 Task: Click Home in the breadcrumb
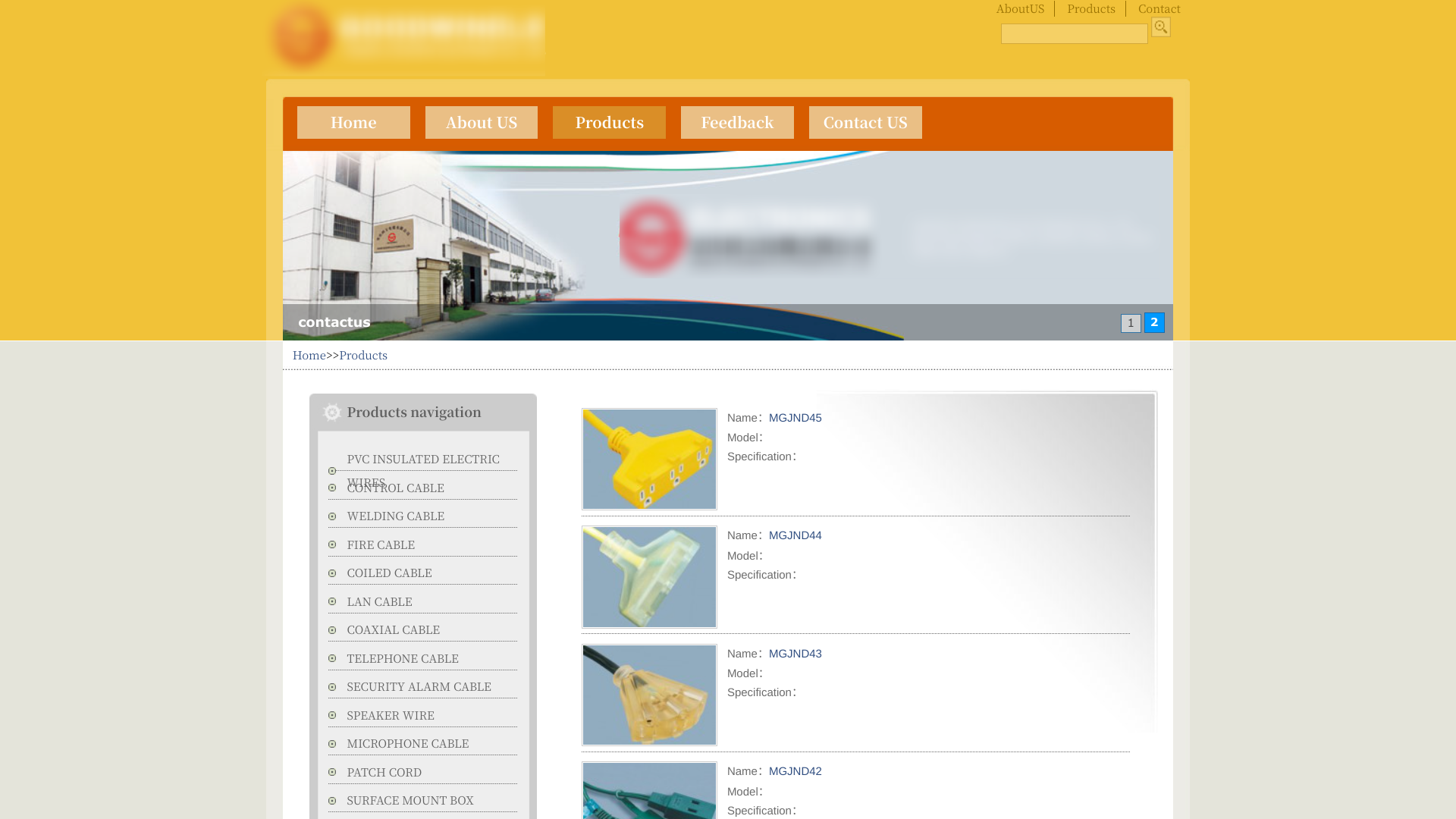(309, 355)
